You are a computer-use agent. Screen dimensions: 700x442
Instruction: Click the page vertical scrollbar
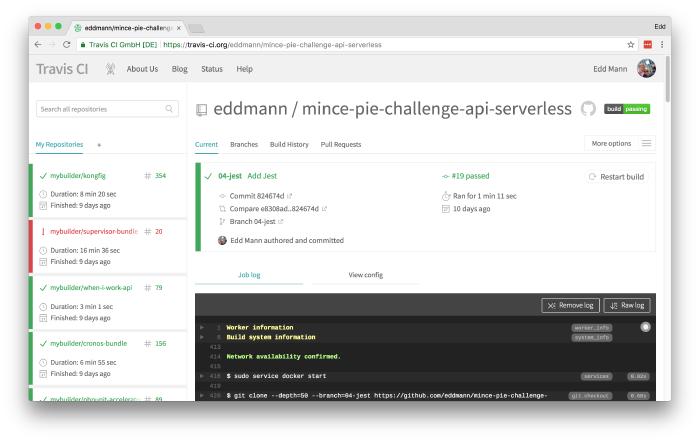(667, 79)
